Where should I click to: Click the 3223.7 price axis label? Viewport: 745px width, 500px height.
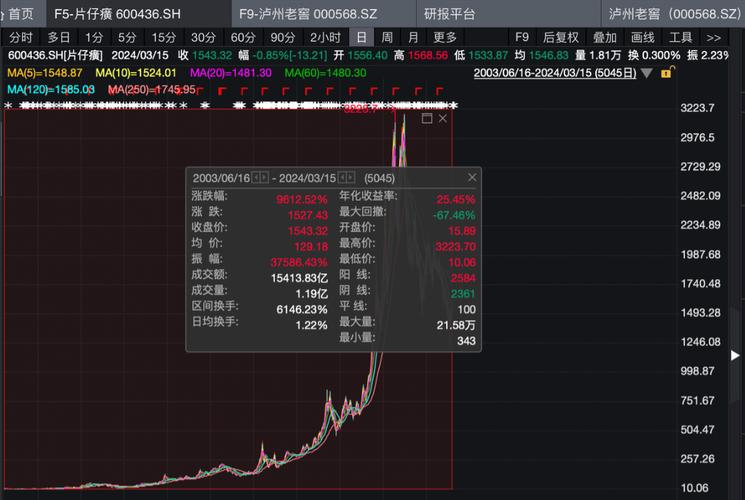coord(697,108)
